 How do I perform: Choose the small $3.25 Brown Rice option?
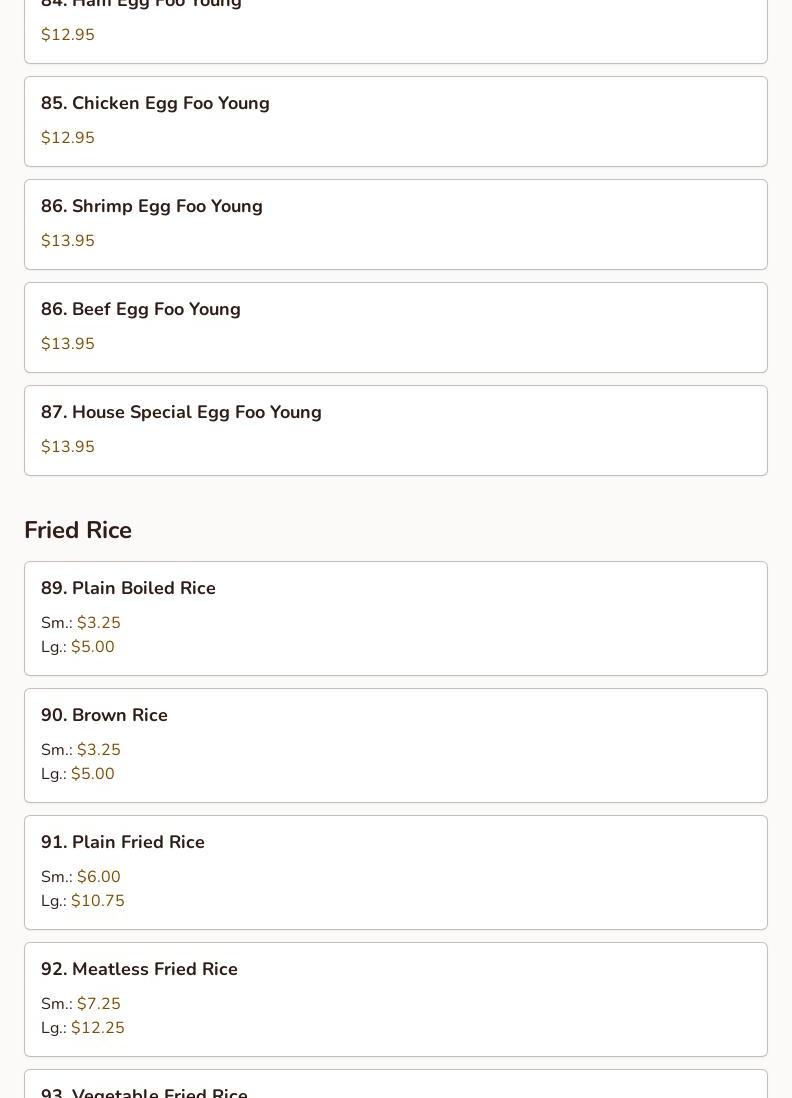coord(98,750)
